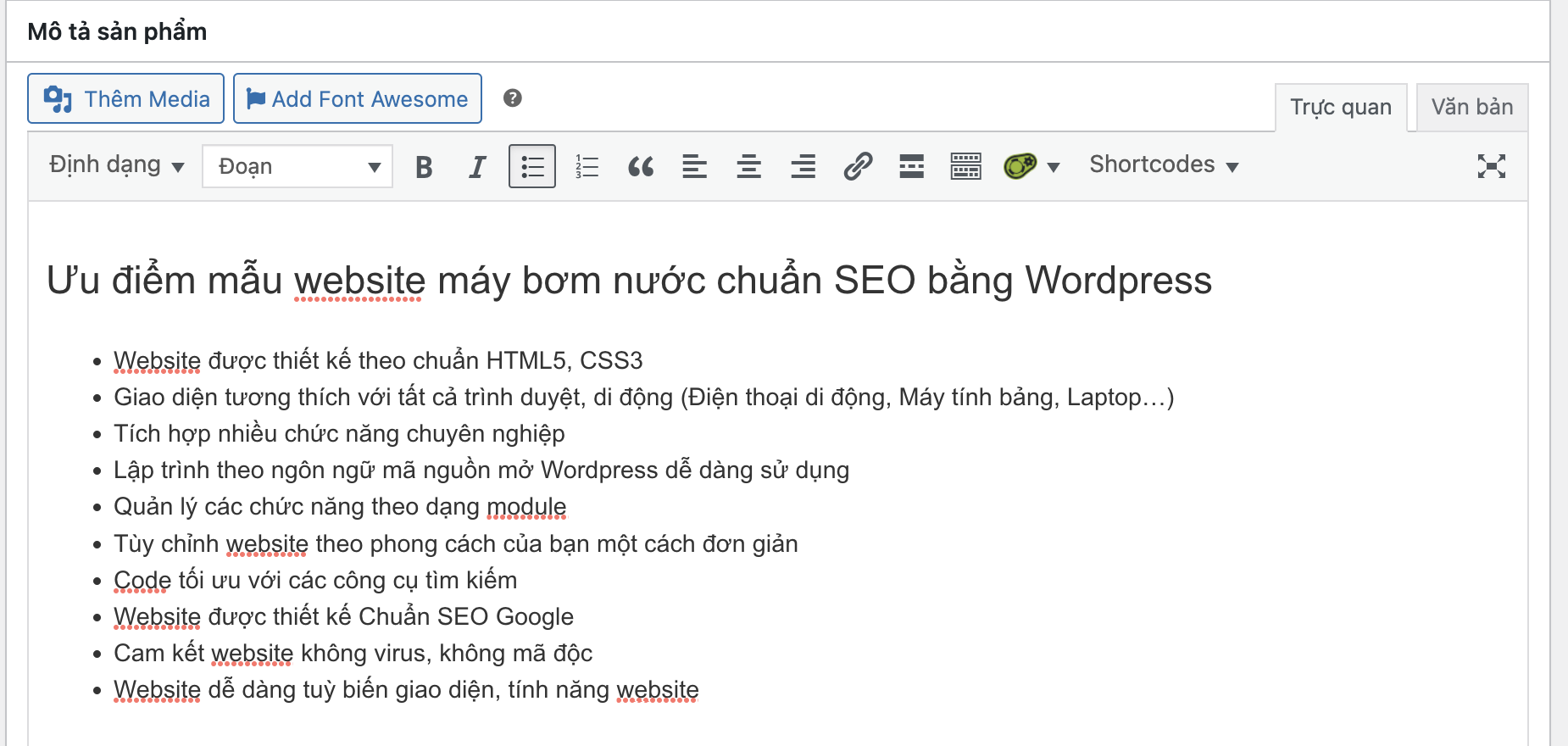Viewport: 1568px width, 746px height.
Task: Open the green gamepad icon dropdown
Action: point(1031,166)
